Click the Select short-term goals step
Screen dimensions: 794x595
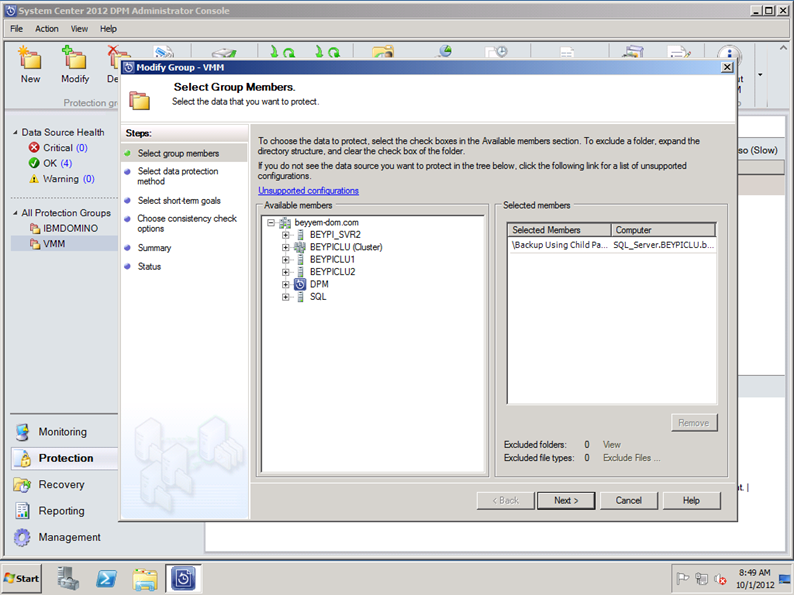tap(179, 201)
